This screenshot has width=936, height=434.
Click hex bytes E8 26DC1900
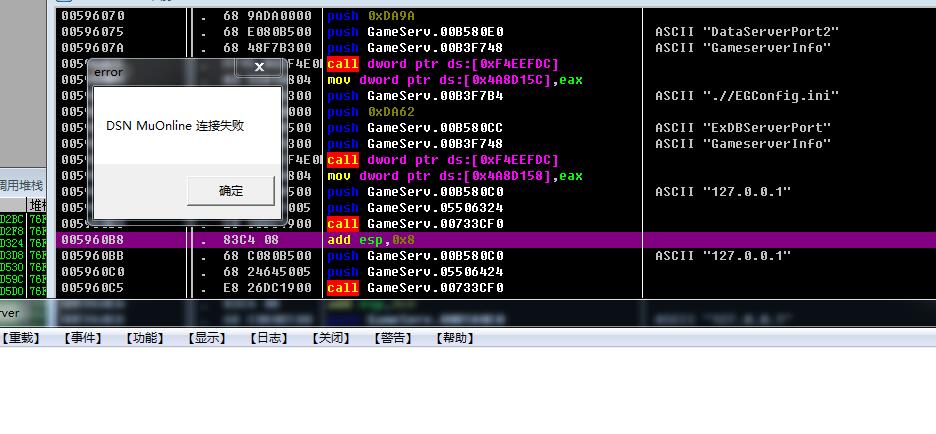267,288
